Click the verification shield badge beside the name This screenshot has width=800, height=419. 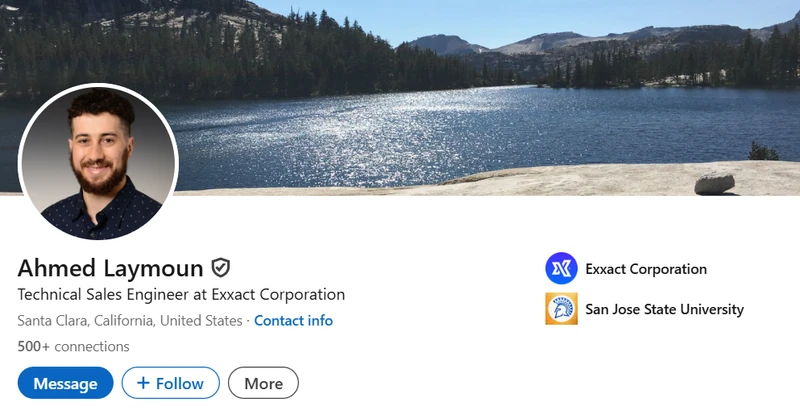pyautogui.click(x=221, y=268)
